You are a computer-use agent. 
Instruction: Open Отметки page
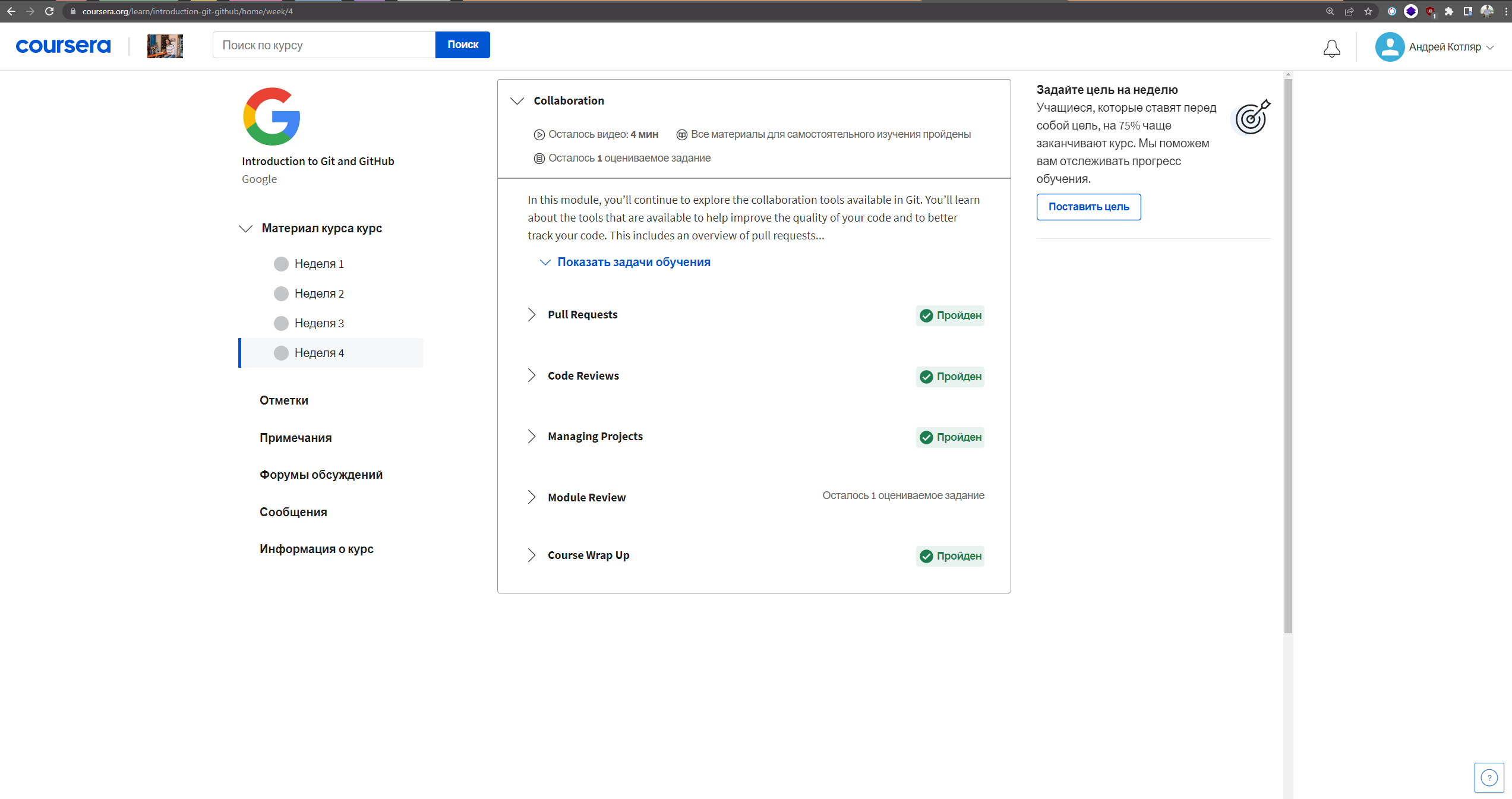pos(283,400)
